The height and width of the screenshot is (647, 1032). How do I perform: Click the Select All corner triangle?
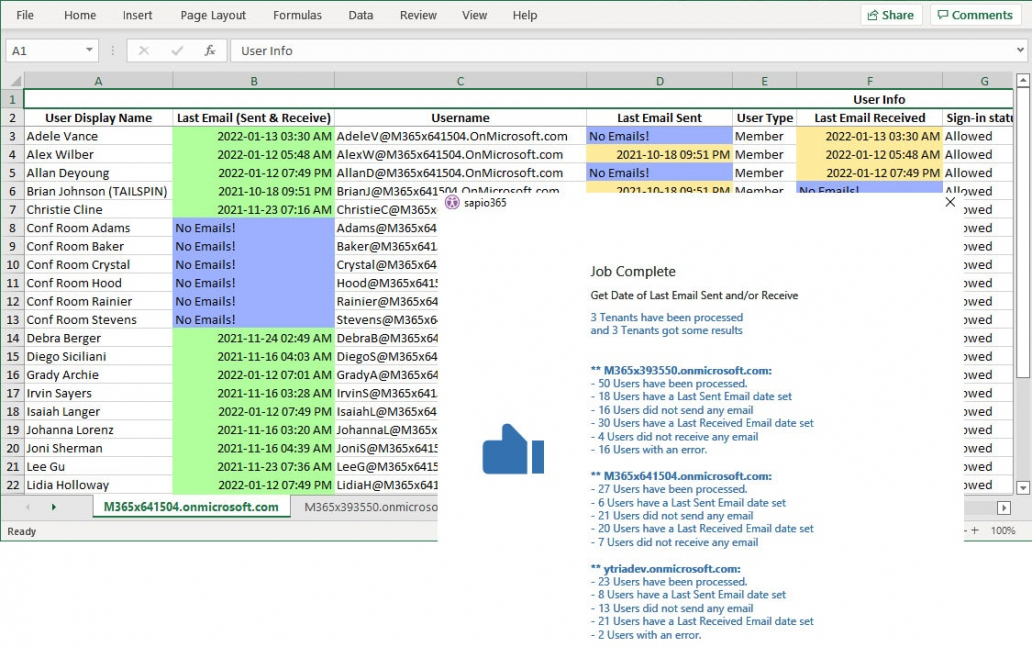tap(14, 81)
